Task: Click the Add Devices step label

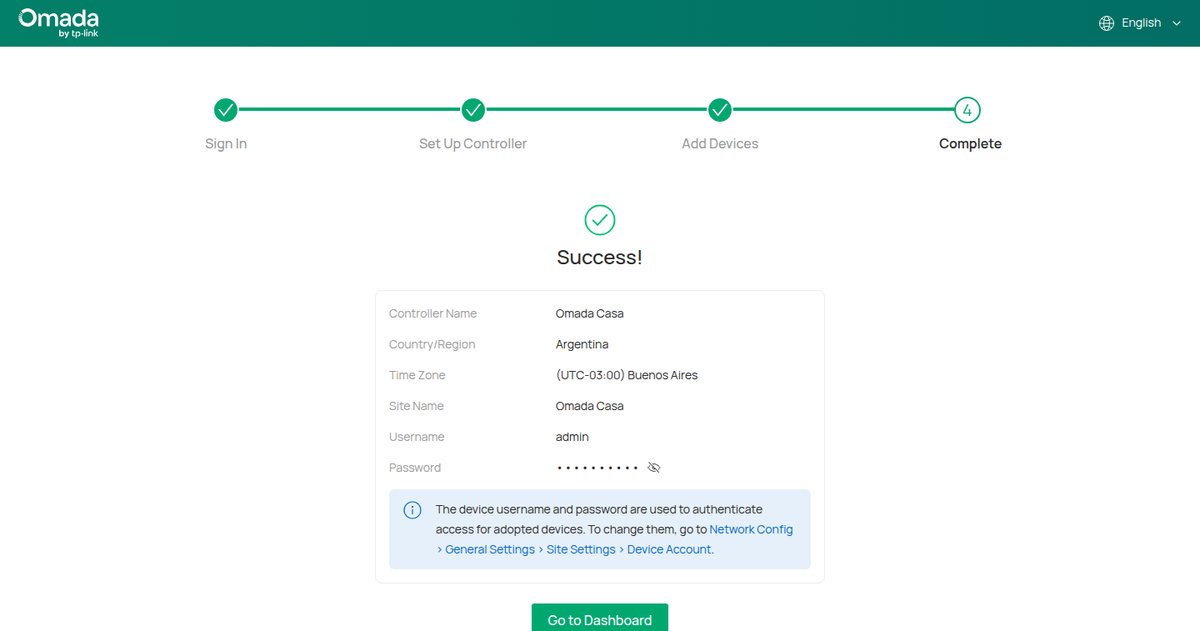Action: pyautogui.click(x=720, y=144)
